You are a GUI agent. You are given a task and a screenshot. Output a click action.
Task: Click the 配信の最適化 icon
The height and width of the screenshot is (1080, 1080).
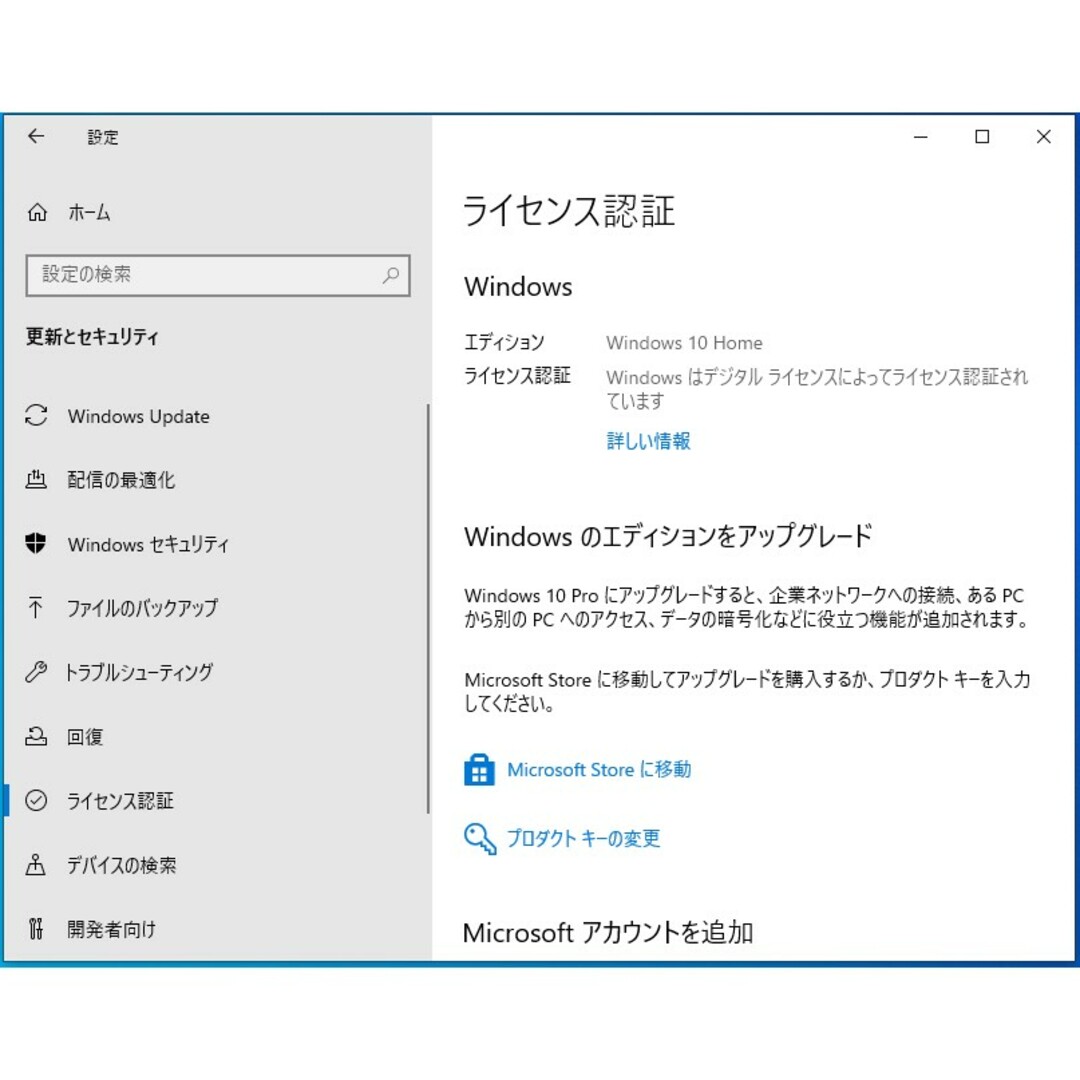[x=36, y=479]
